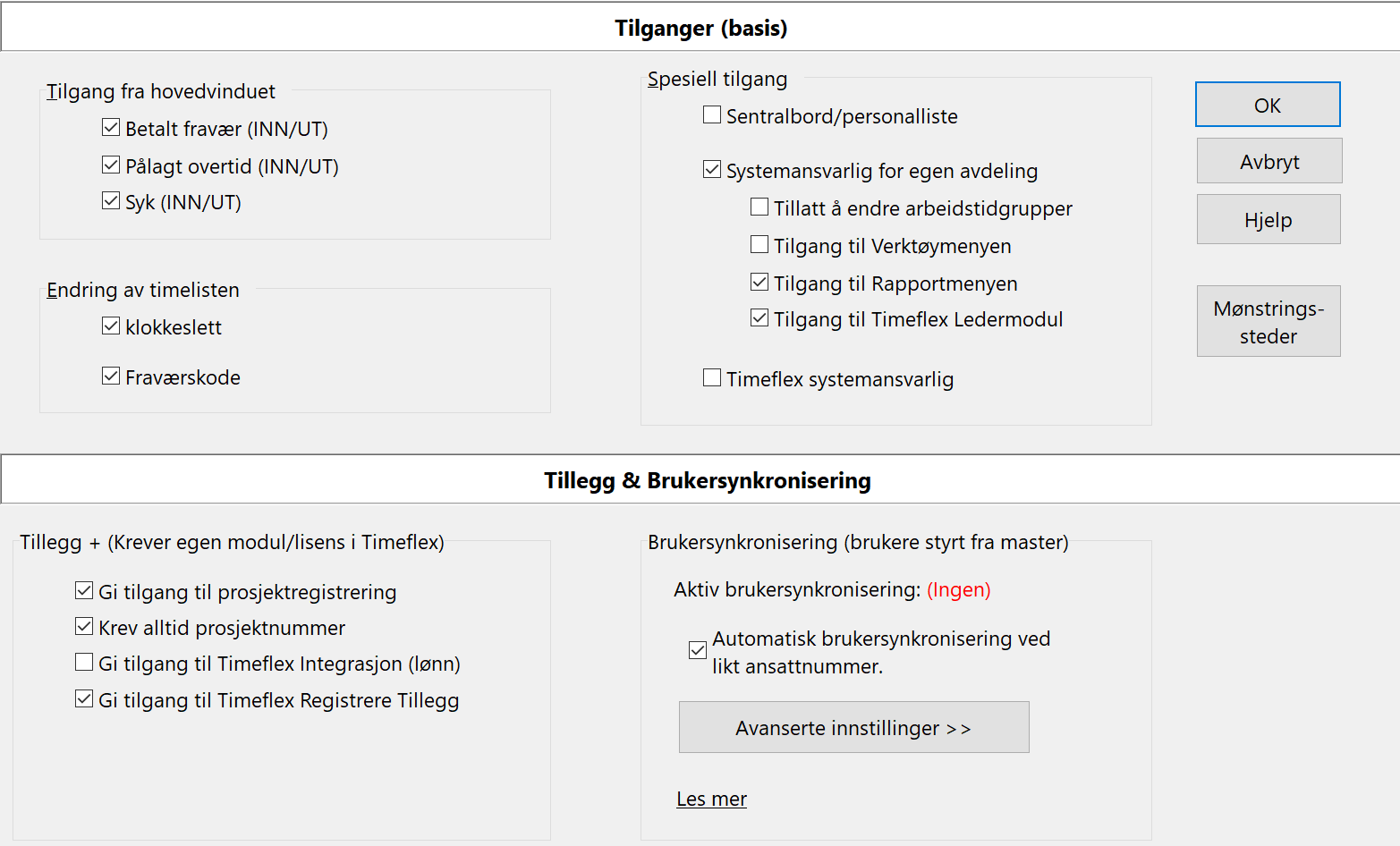Toggle Gi tilgang til prosjektregistrering

click(x=84, y=591)
